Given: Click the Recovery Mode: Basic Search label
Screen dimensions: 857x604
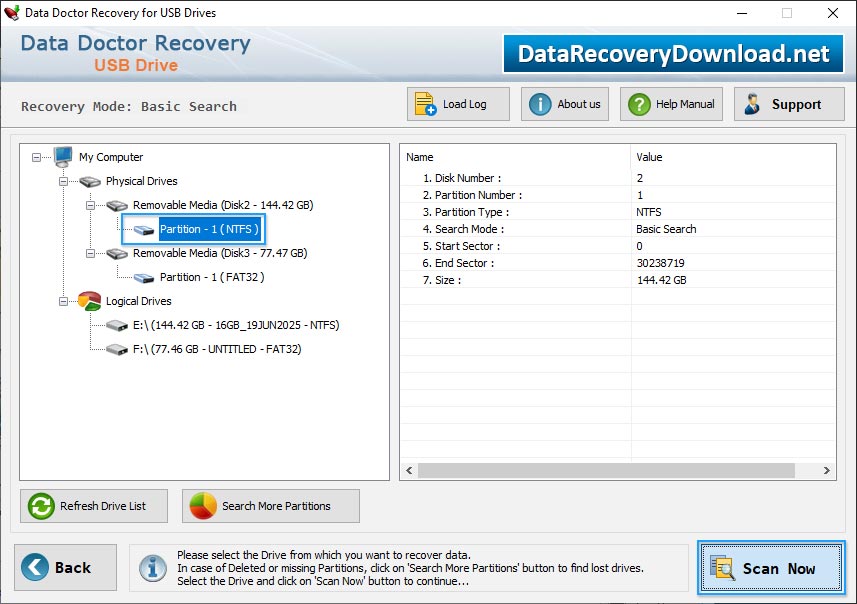Looking at the screenshot, I should pyautogui.click(x=129, y=107).
